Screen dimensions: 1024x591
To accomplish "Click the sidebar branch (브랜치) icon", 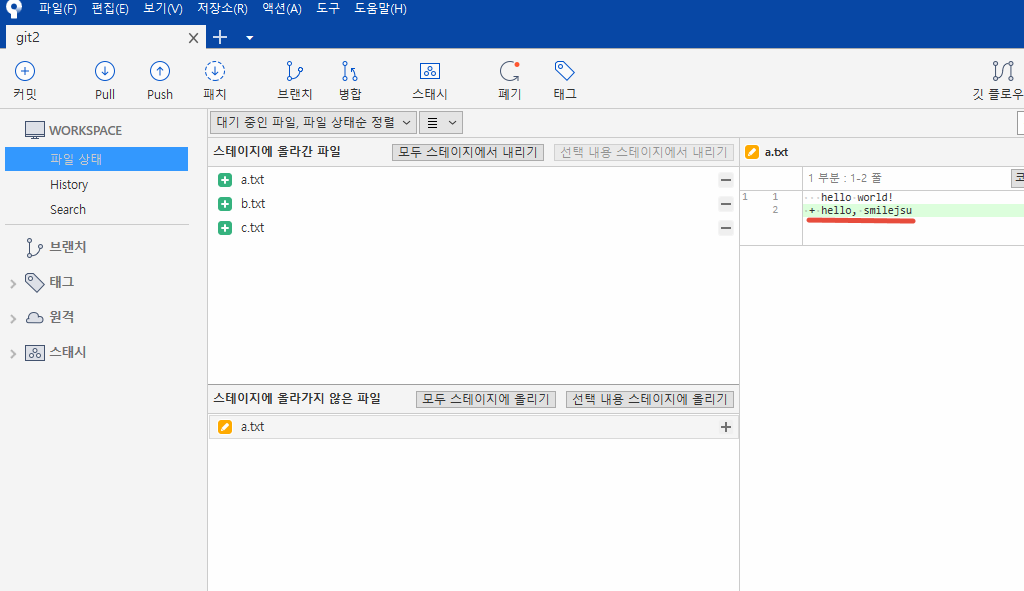I will pos(34,248).
